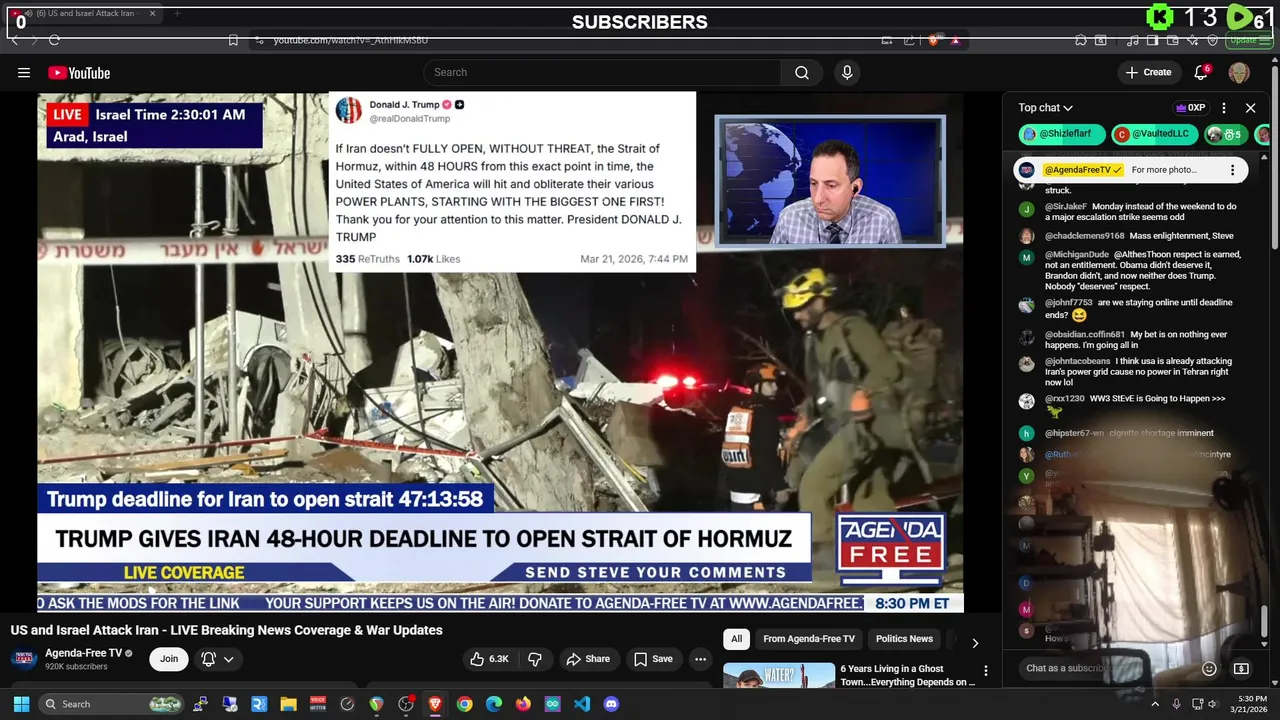This screenshot has height=720, width=1280.
Task: Click the Windows taskbar Search box
Action: pos(112,704)
